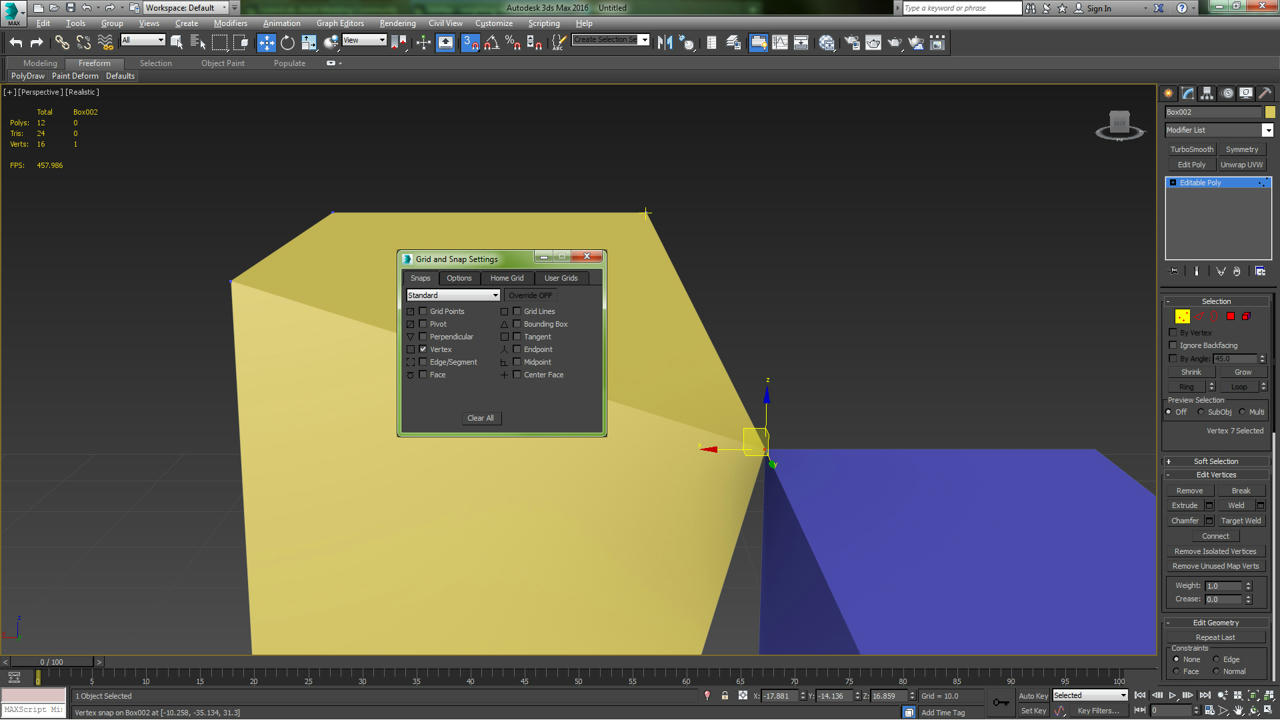This screenshot has width=1280, height=720.
Task: Enable the Endpoint snap checkbox
Action: pos(517,349)
